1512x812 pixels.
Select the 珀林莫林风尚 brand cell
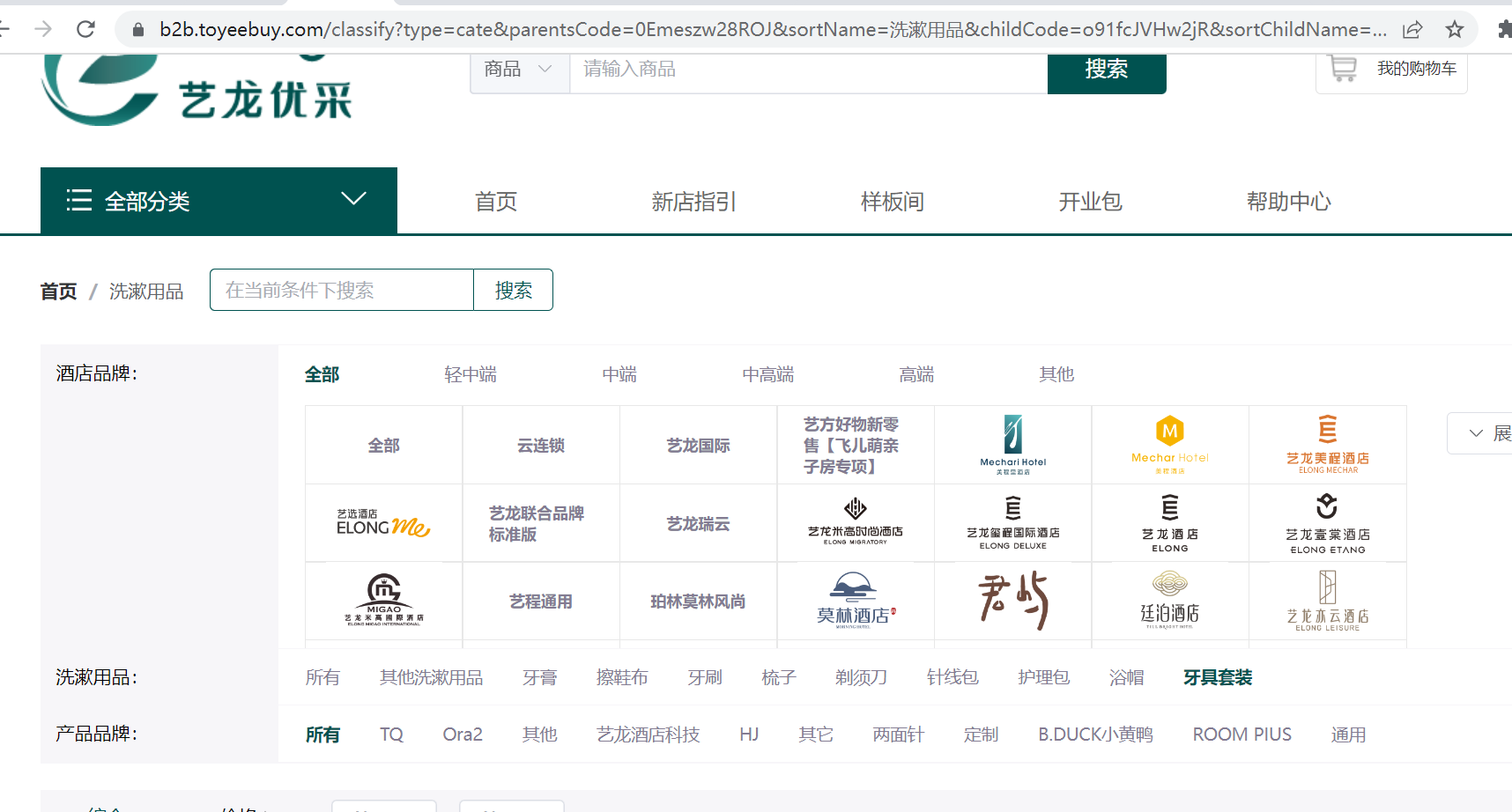click(x=698, y=601)
